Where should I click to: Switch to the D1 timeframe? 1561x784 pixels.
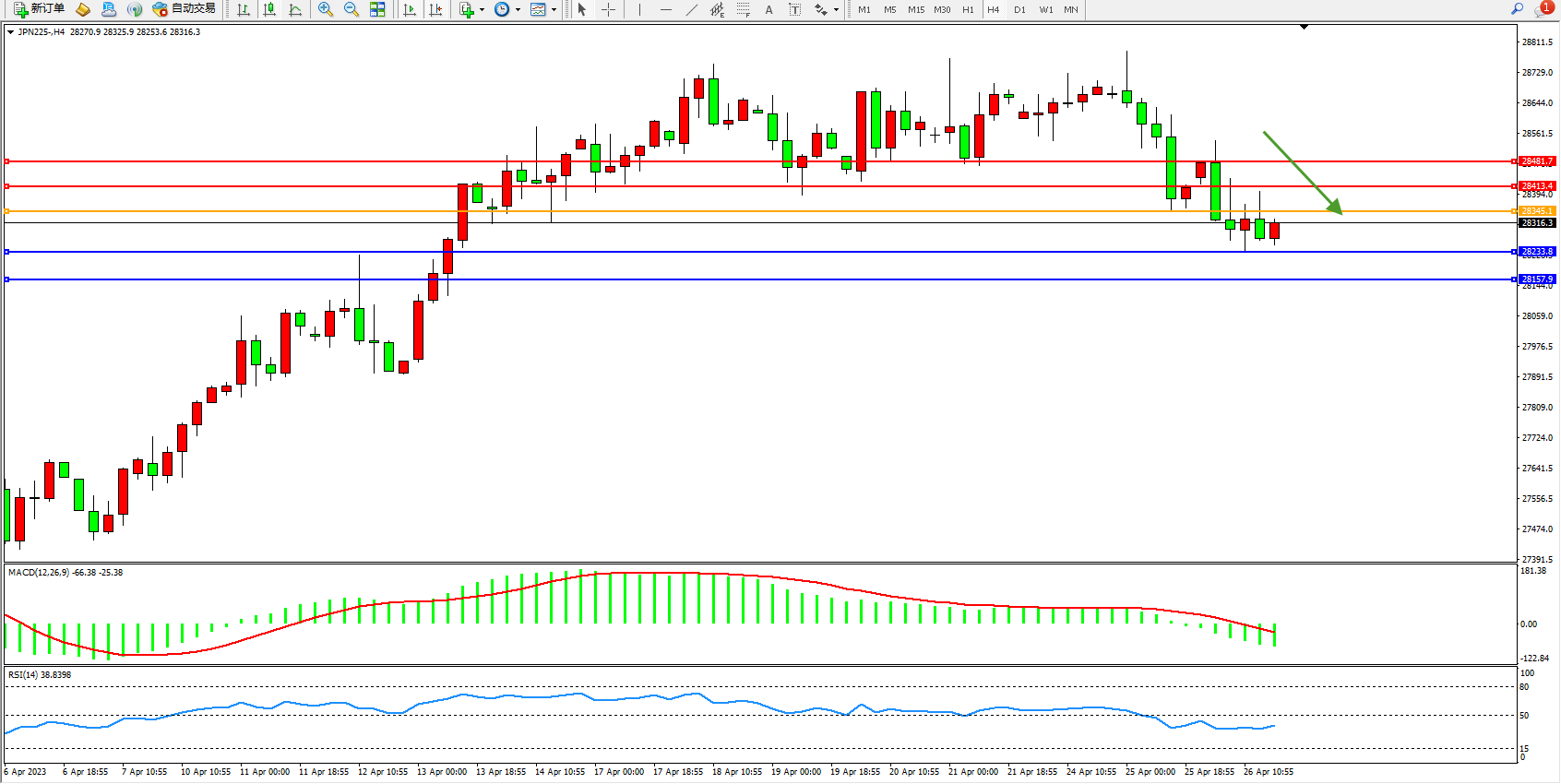coord(1019,9)
